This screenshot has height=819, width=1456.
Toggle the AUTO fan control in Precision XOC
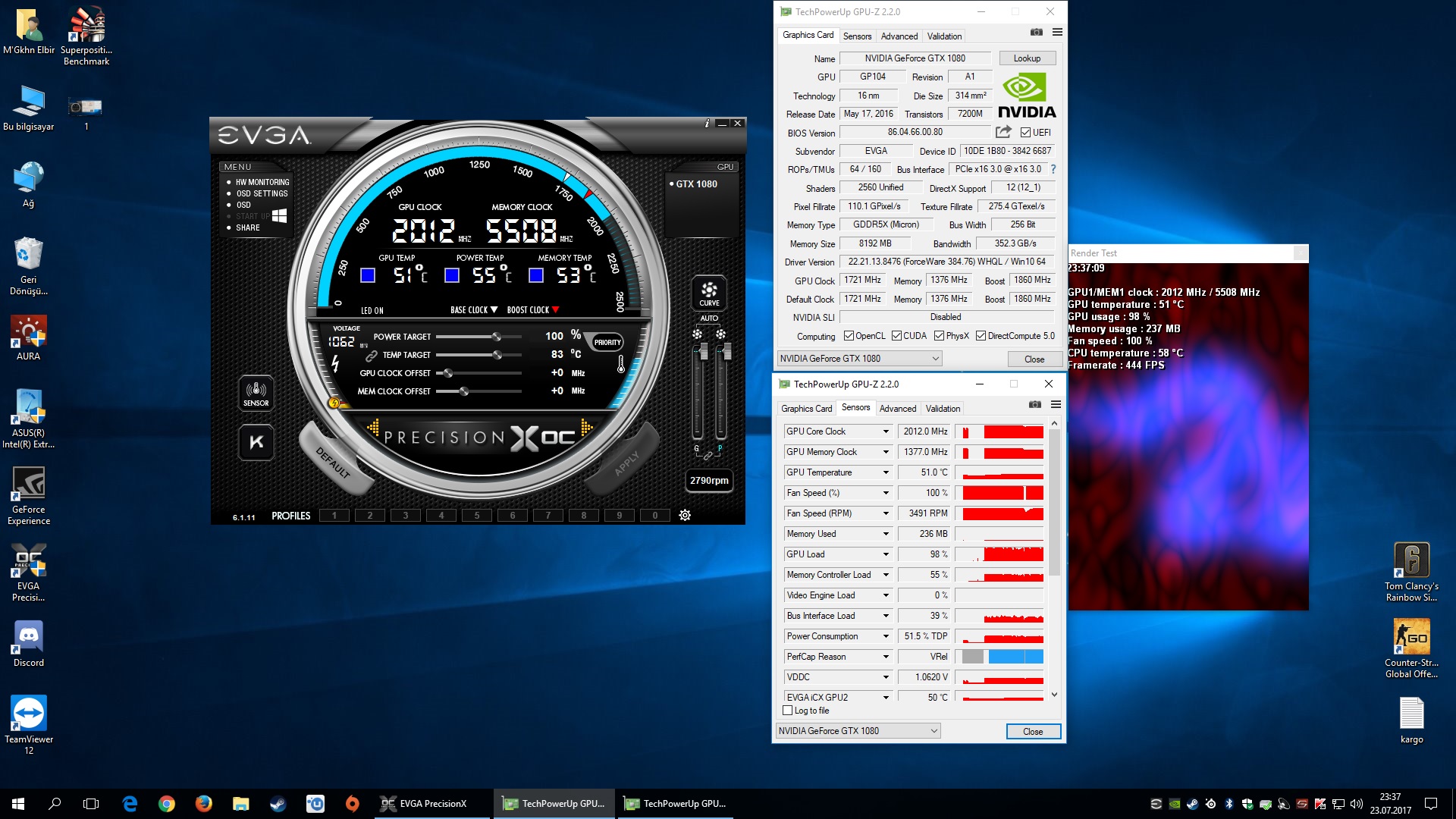click(709, 318)
